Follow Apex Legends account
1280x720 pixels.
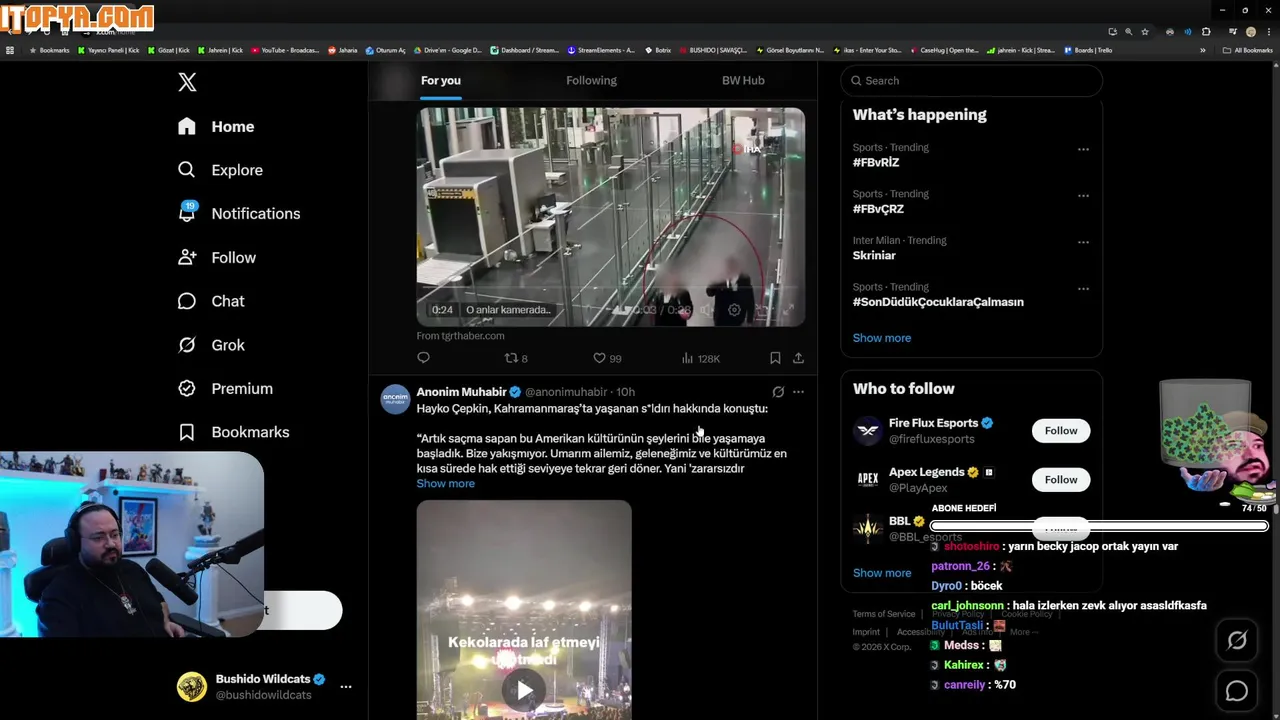click(x=1061, y=480)
